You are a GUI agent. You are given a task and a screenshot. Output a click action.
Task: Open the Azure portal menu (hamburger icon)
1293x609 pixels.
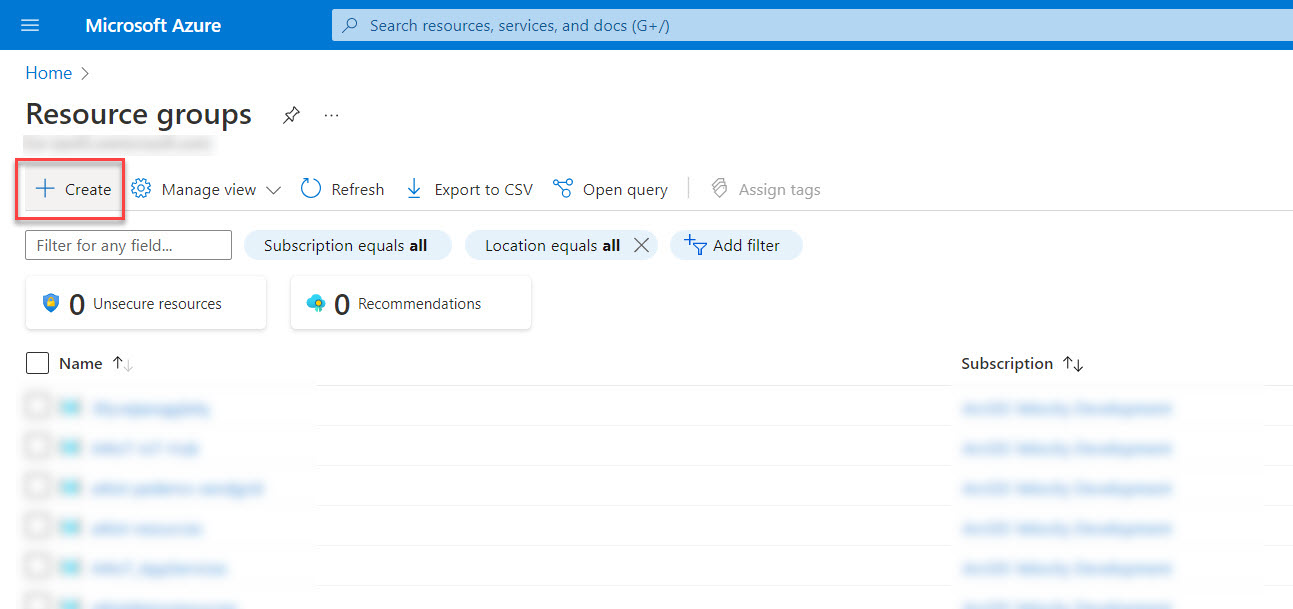coord(29,24)
